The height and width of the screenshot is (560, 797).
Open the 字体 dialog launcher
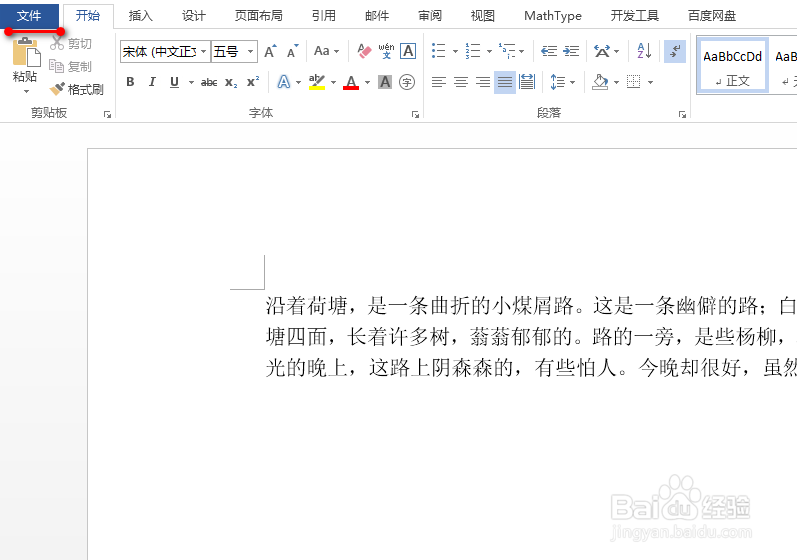point(415,114)
